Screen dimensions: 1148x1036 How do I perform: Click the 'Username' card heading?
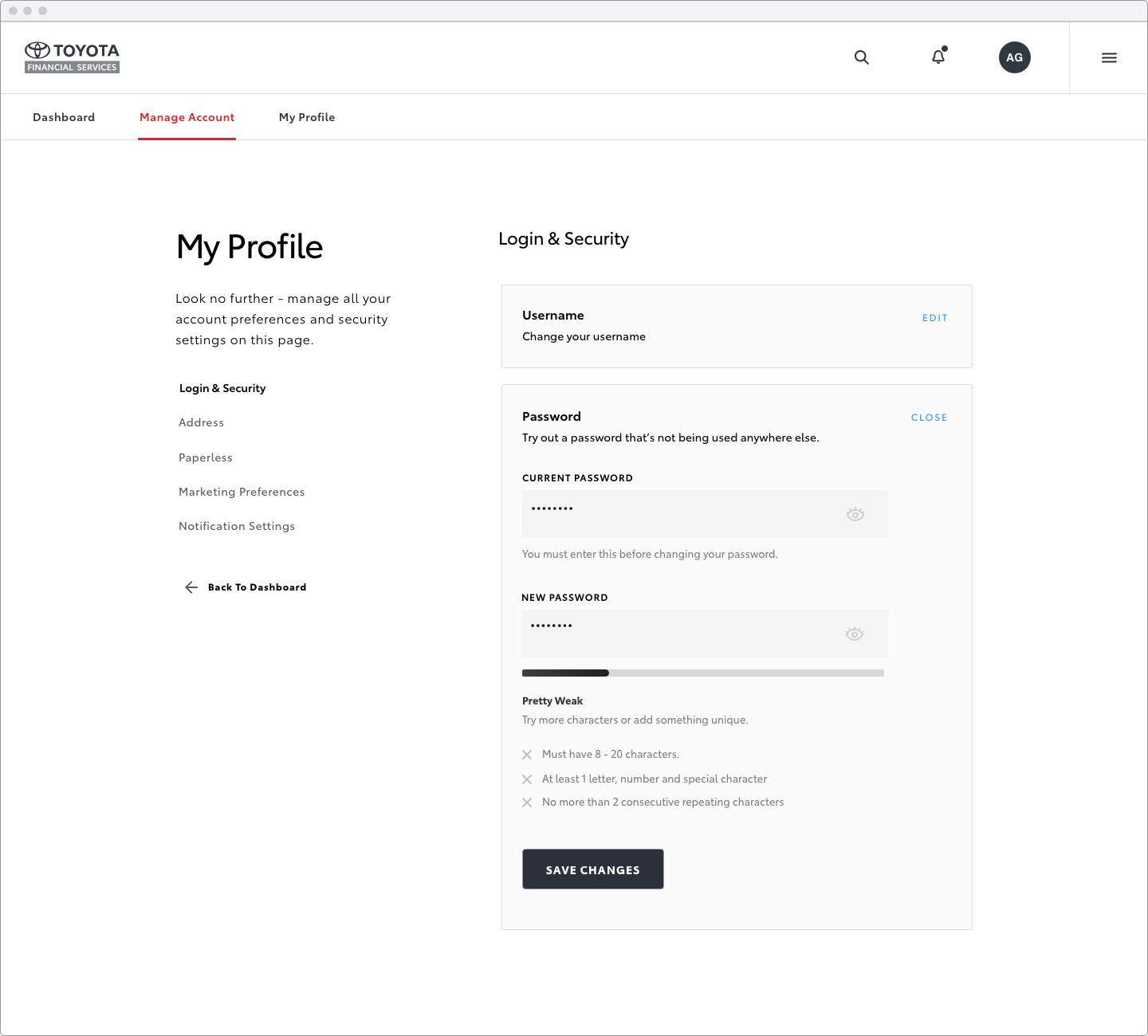point(553,316)
